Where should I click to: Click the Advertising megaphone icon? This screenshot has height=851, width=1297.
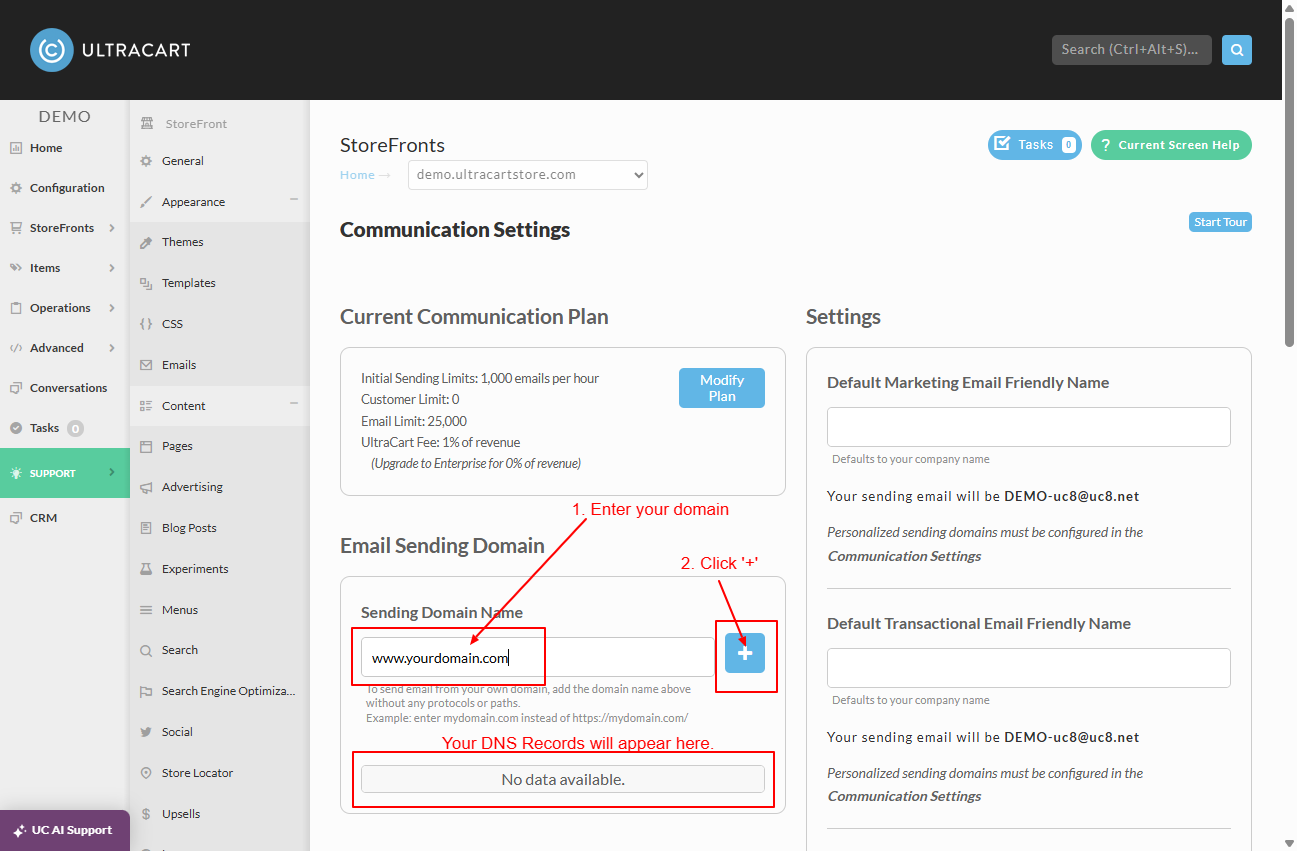[146, 487]
